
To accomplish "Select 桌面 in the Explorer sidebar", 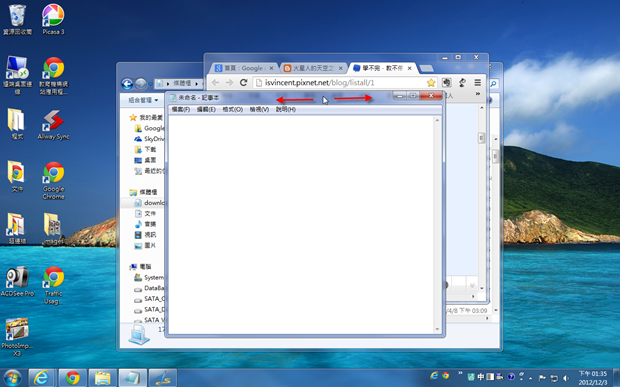I will tap(145, 160).
